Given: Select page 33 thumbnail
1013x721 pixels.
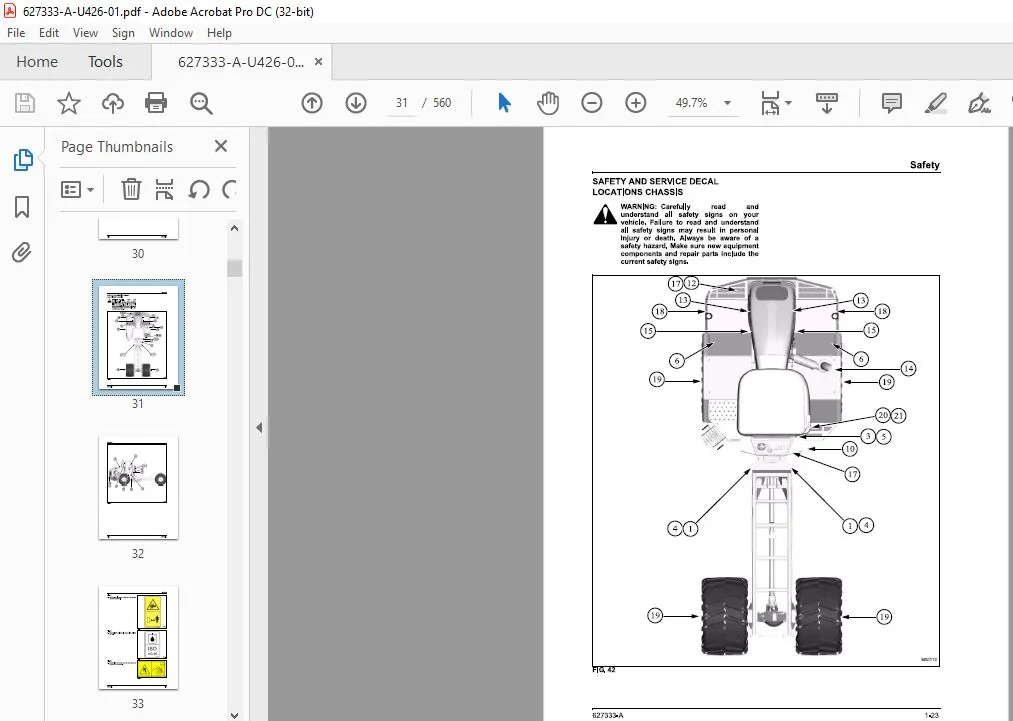Looking at the screenshot, I should click(x=138, y=638).
